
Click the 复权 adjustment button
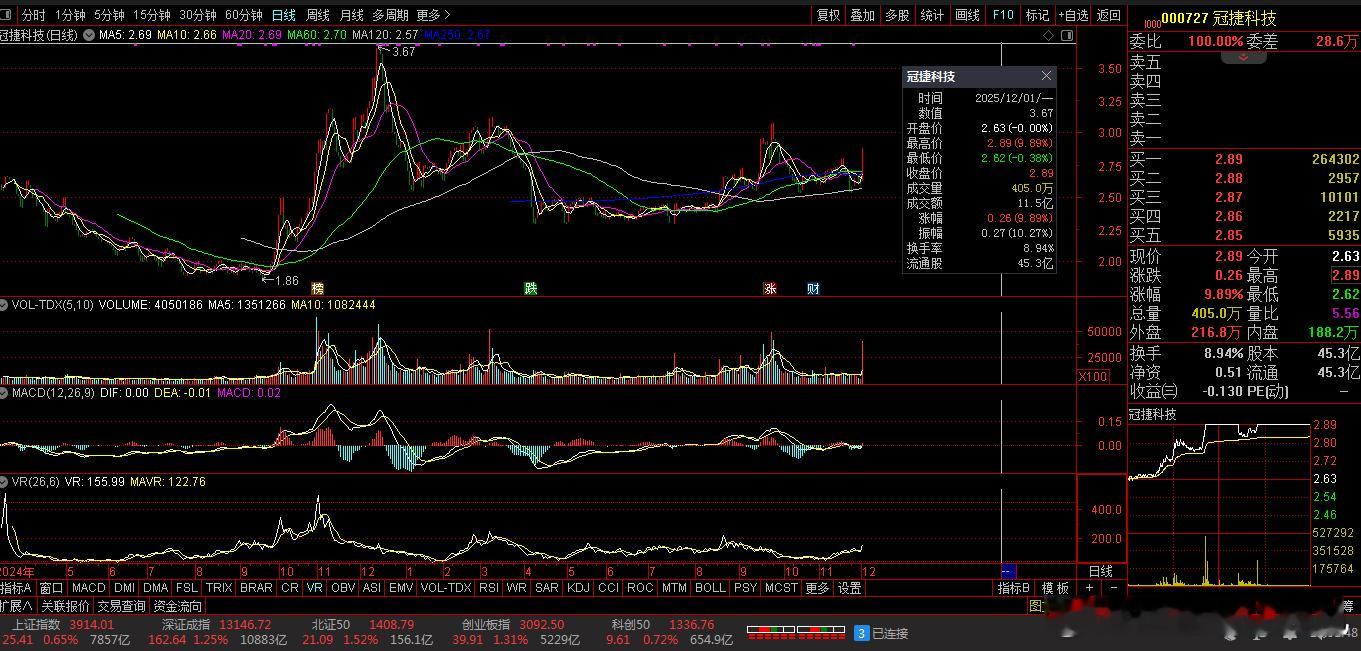(829, 15)
